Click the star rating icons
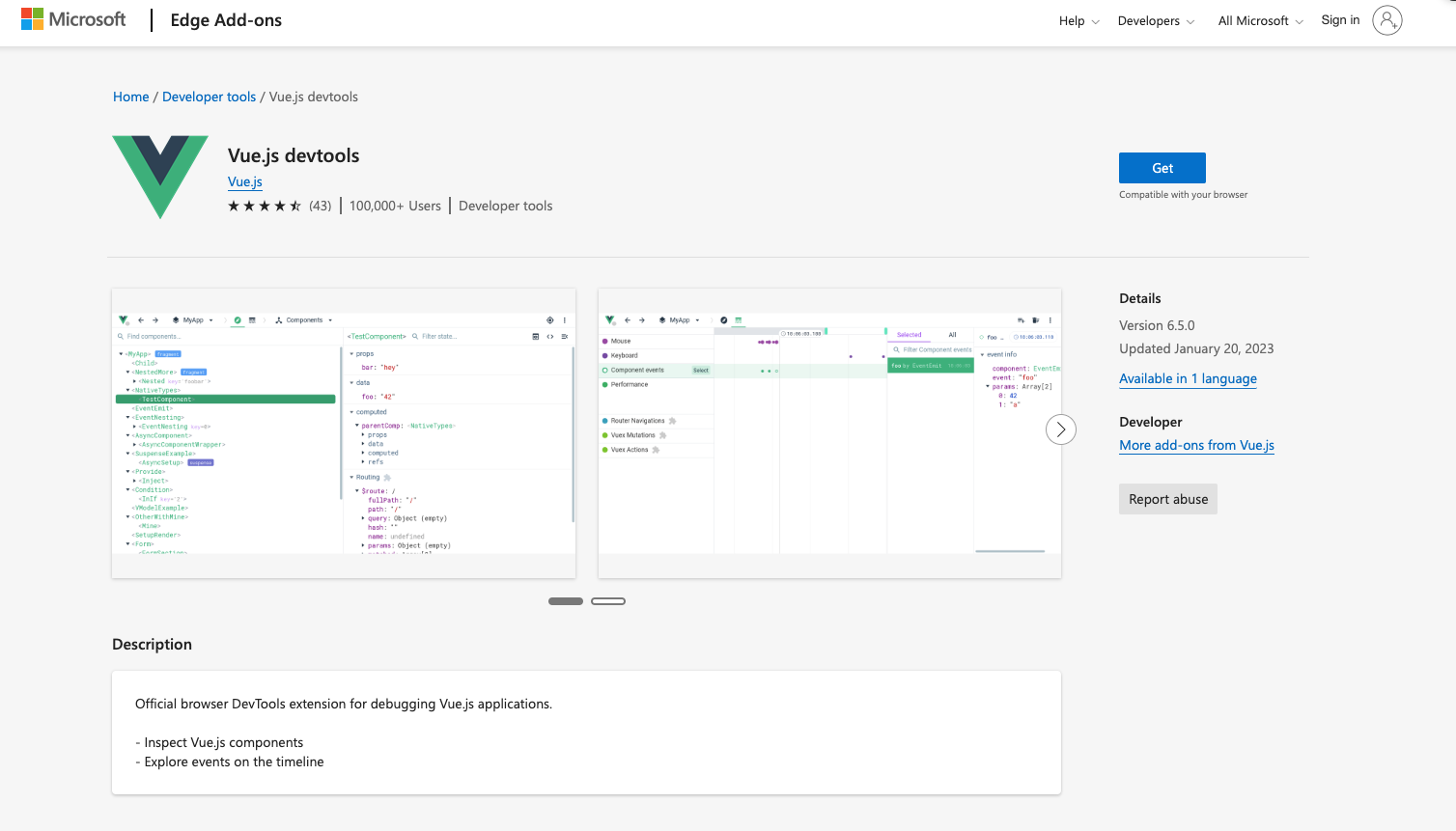Screen dimensions: 1456x831 265,206
